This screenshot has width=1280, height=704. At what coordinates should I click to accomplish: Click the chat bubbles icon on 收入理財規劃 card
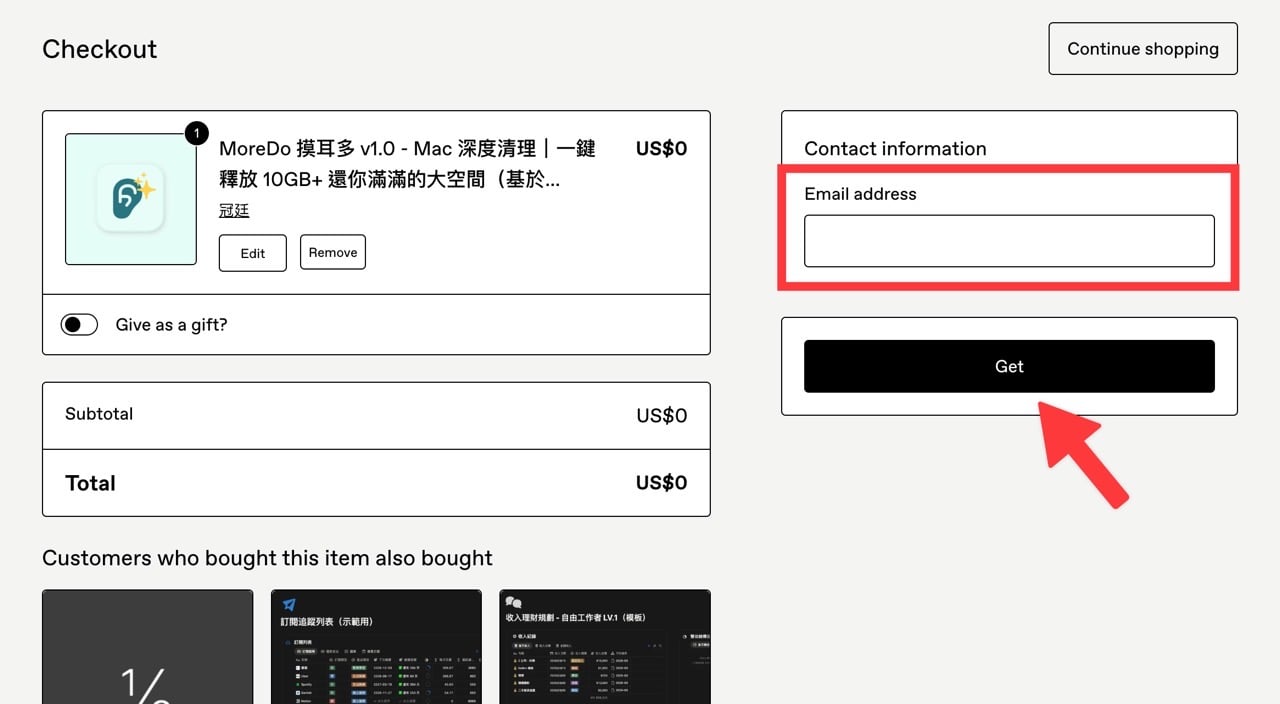[514, 602]
